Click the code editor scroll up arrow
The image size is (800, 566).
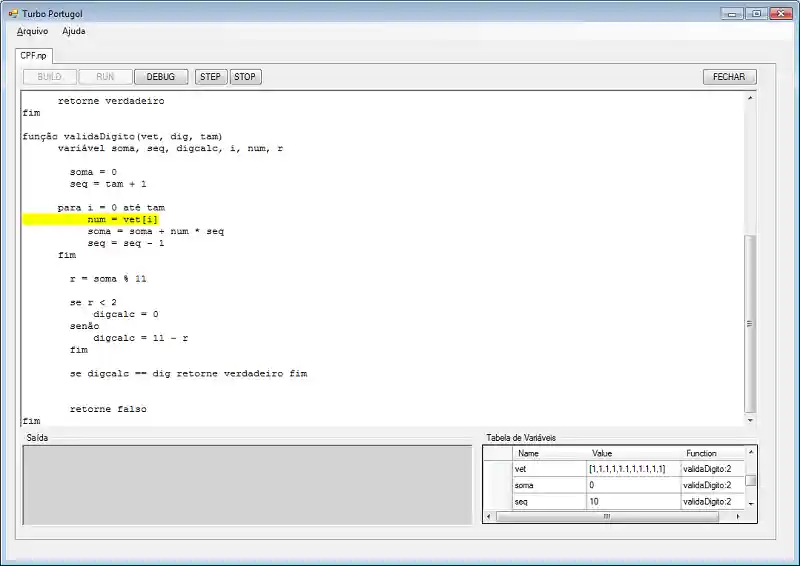coord(751,100)
